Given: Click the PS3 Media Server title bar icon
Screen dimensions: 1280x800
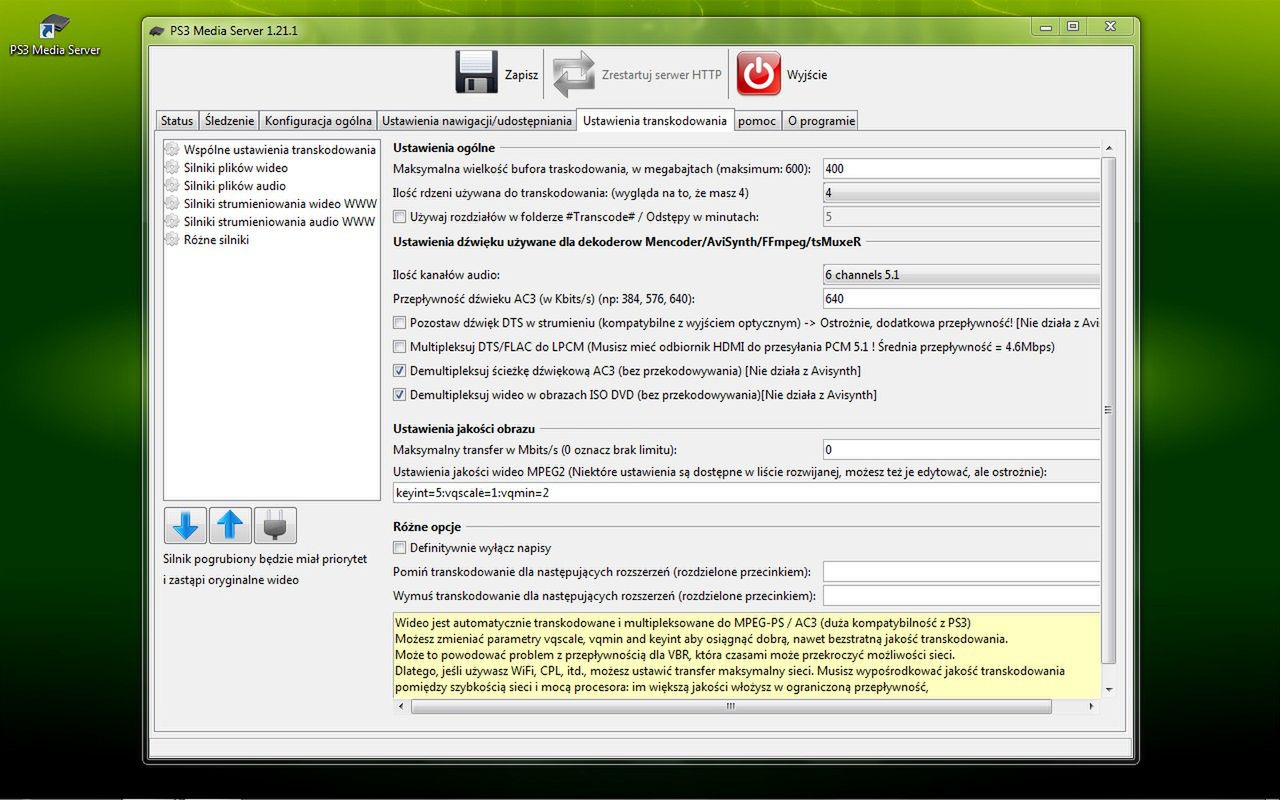Looking at the screenshot, I should 157,31.
